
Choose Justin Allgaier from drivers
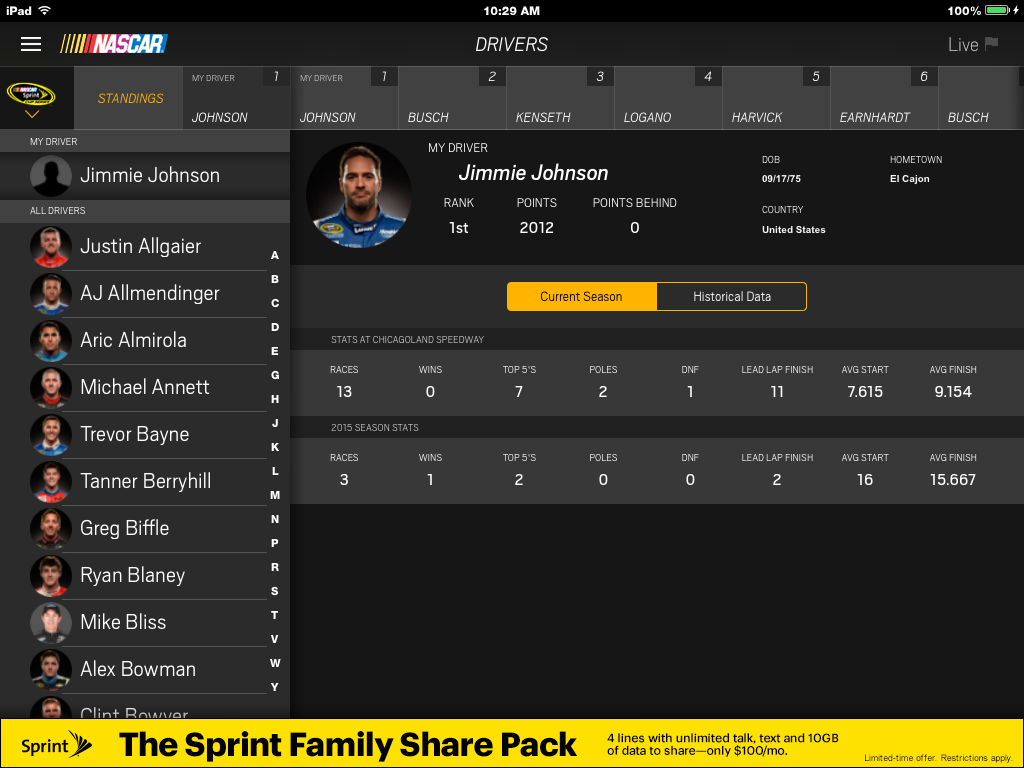(x=145, y=246)
